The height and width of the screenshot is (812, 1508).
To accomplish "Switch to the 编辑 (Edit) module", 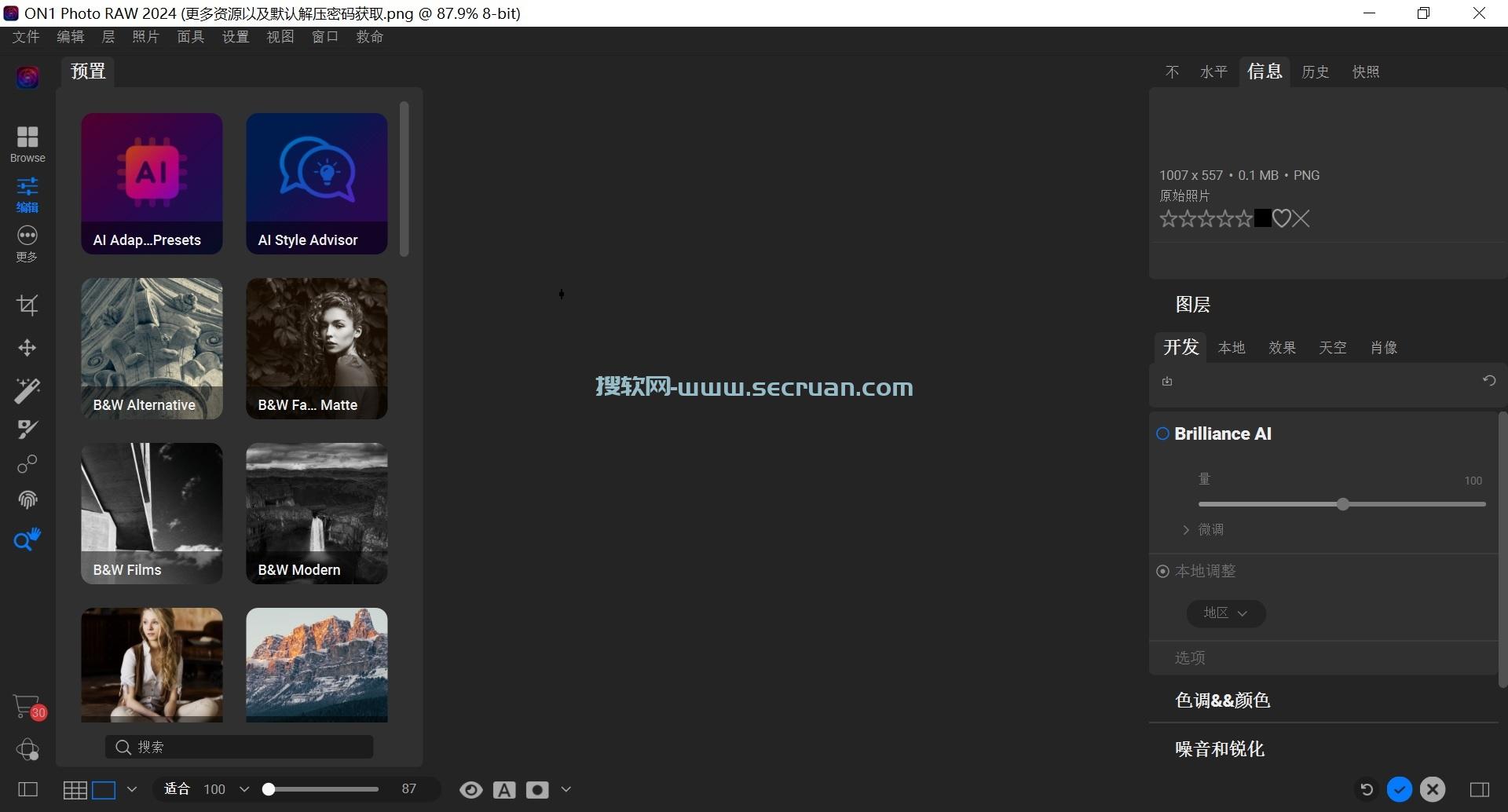I will tap(27, 195).
